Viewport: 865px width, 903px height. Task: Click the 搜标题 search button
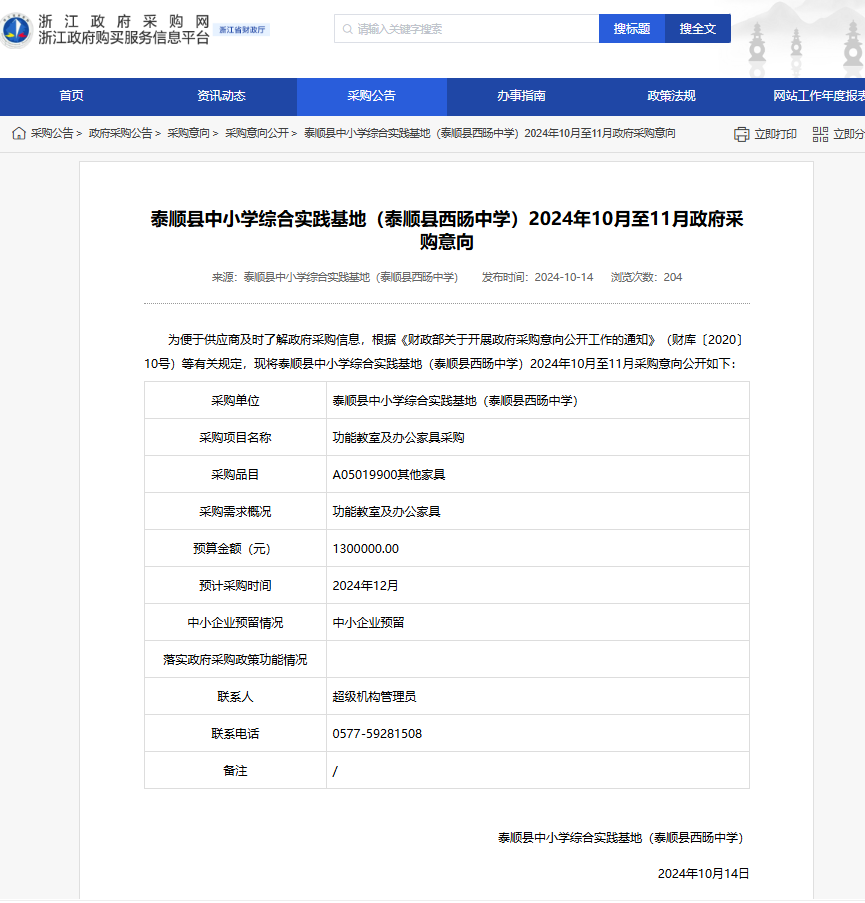[632, 29]
